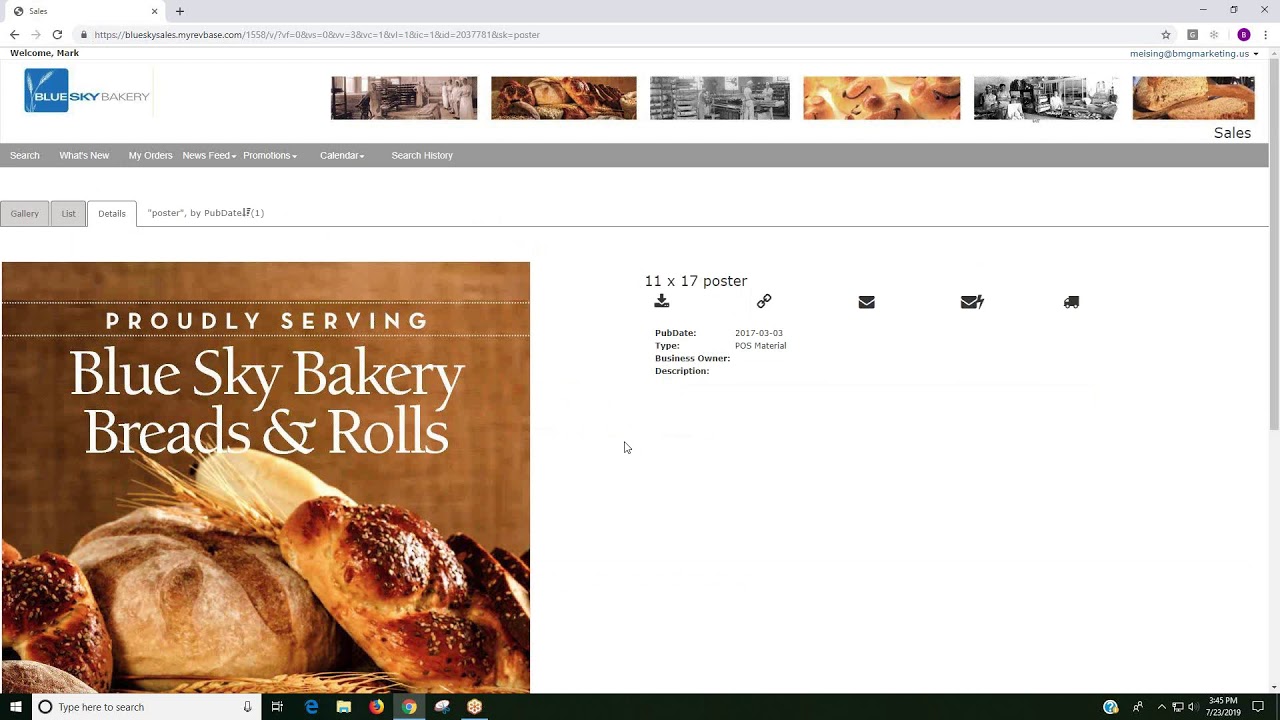Click the quick-send envelope with lightning icon

[x=972, y=302]
